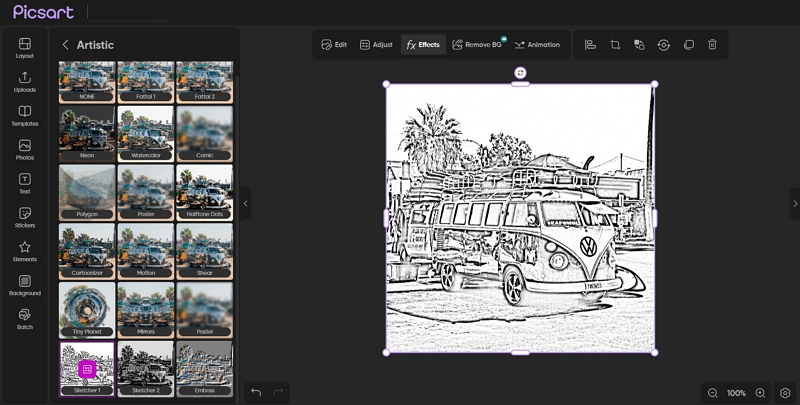The height and width of the screenshot is (405, 800).
Task: Click the top-left corner resize handle
Action: pos(386,84)
